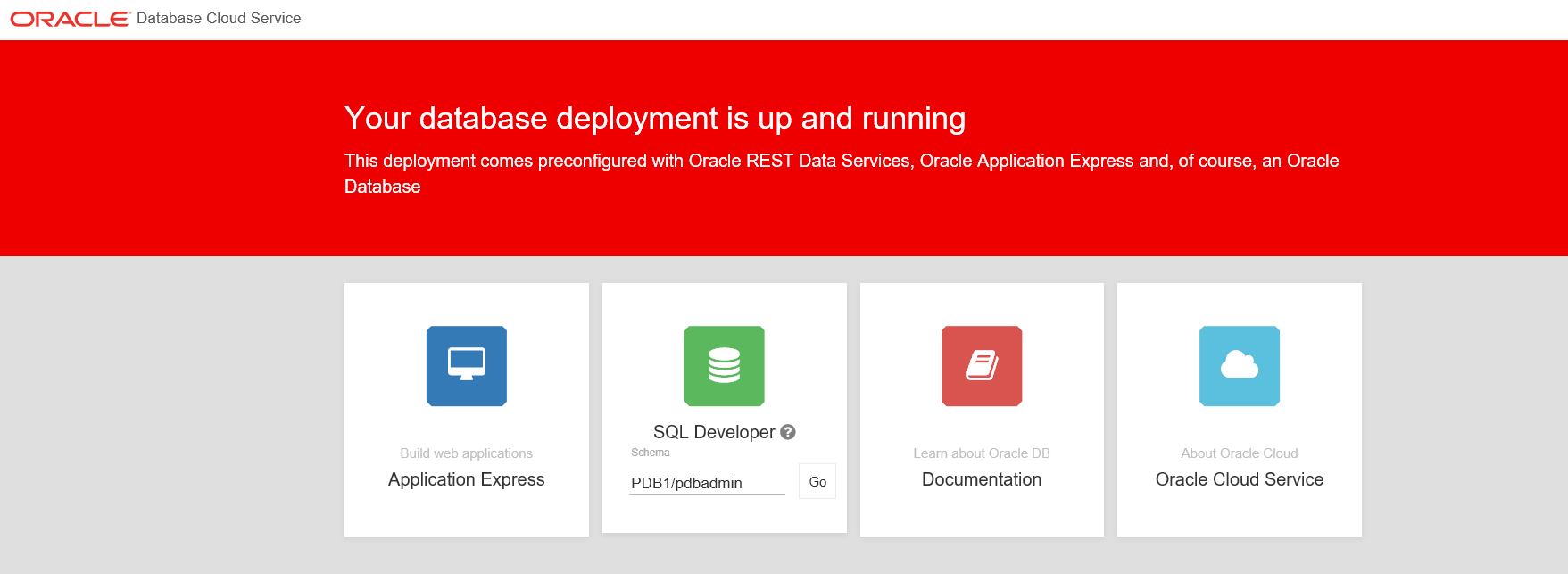Screen dimensions: 1568x574
Task: Click the 'Build web applications' caption
Action: pos(467,453)
